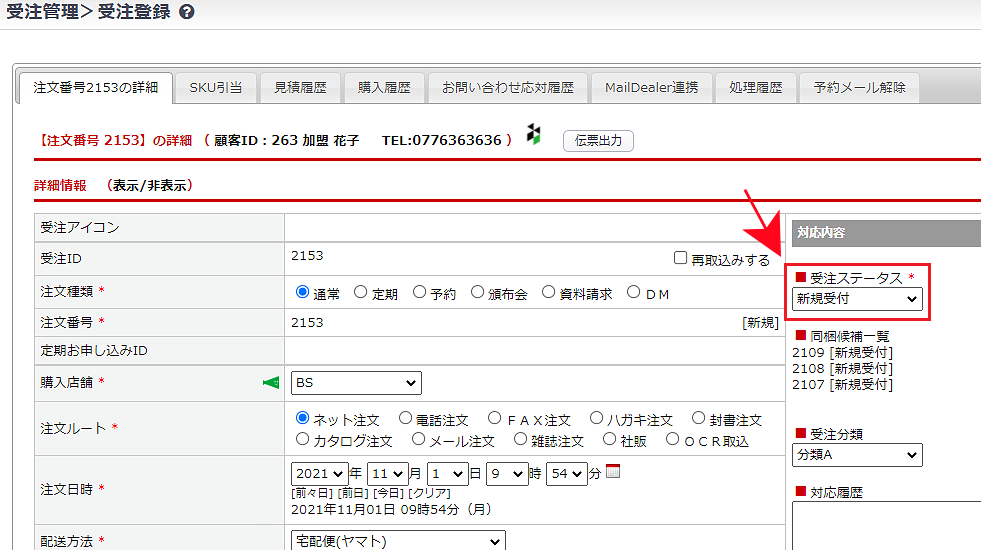Choose ネット注文 as order route
Viewport: 981px width, 550px height.
302,418
